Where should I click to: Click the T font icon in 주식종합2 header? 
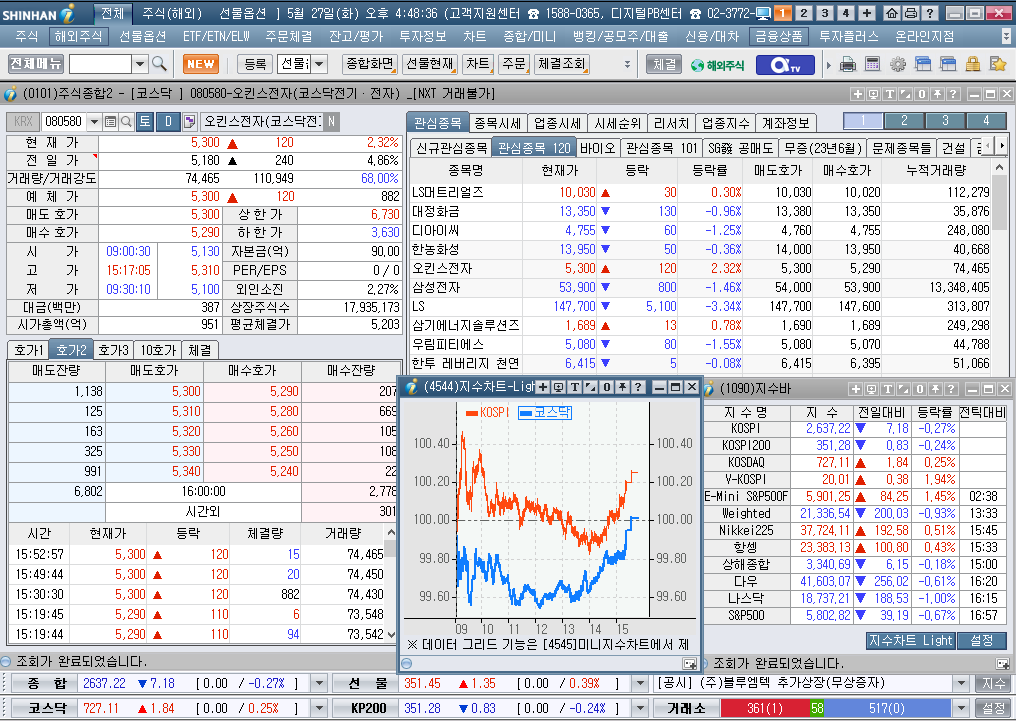pos(890,95)
